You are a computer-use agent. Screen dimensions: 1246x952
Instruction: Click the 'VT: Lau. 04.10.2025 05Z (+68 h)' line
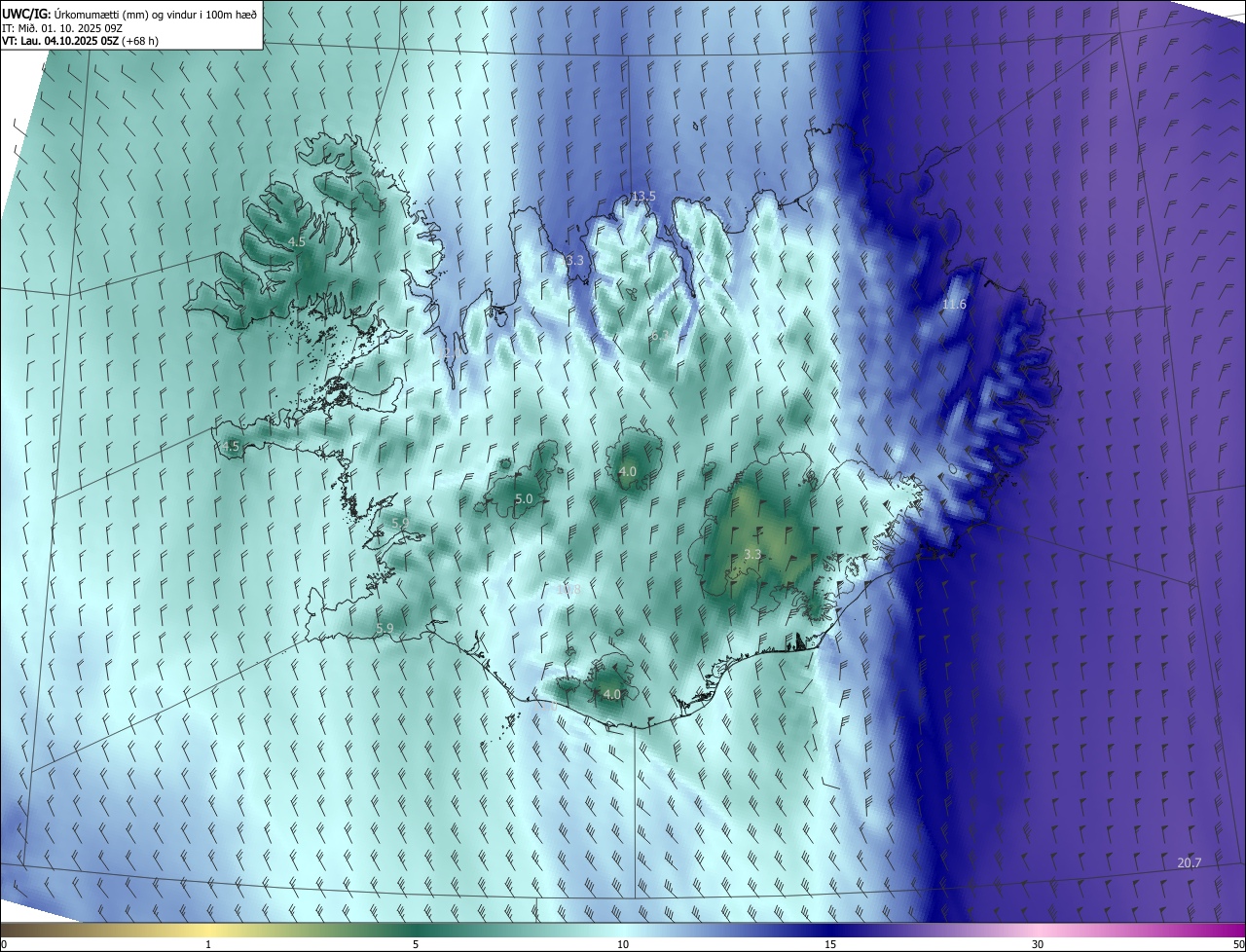click(82, 42)
